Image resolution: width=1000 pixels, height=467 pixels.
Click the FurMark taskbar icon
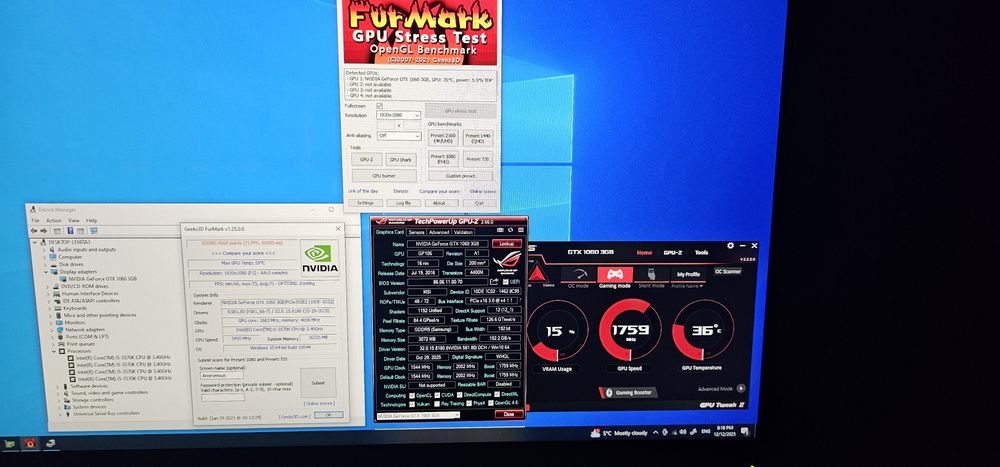pyautogui.click(x=29, y=443)
